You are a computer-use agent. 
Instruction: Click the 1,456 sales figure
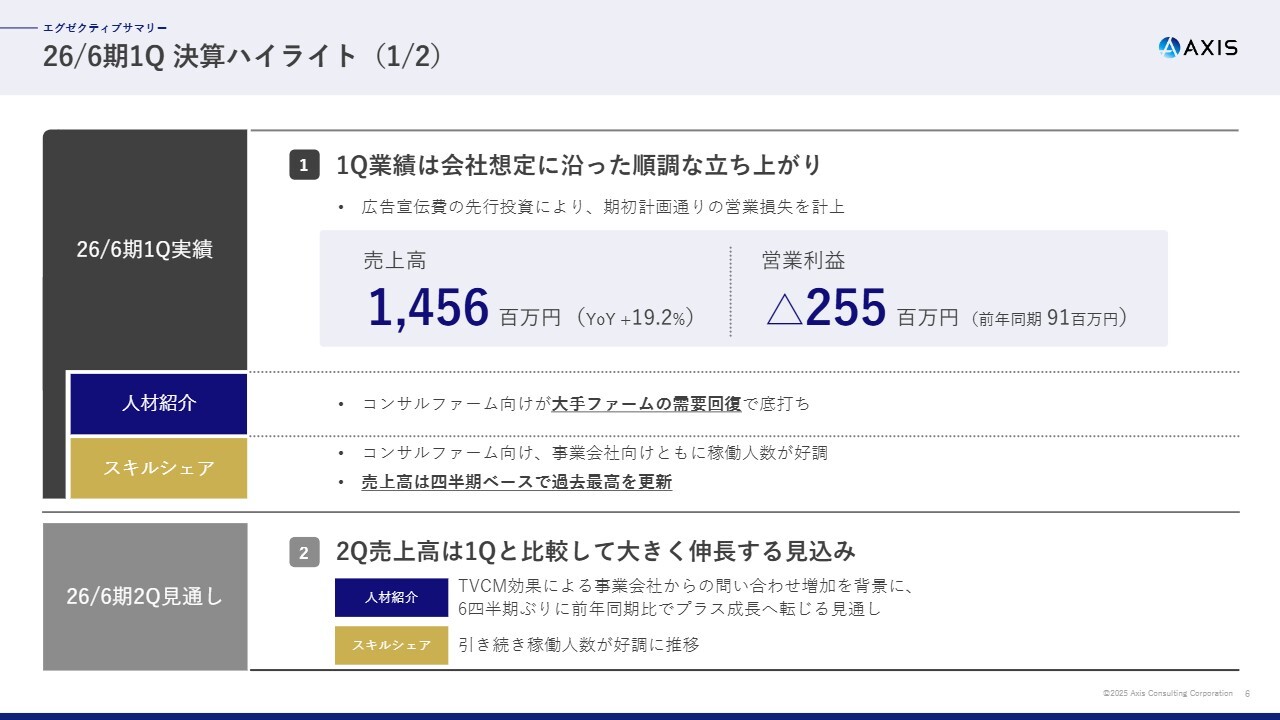click(429, 308)
